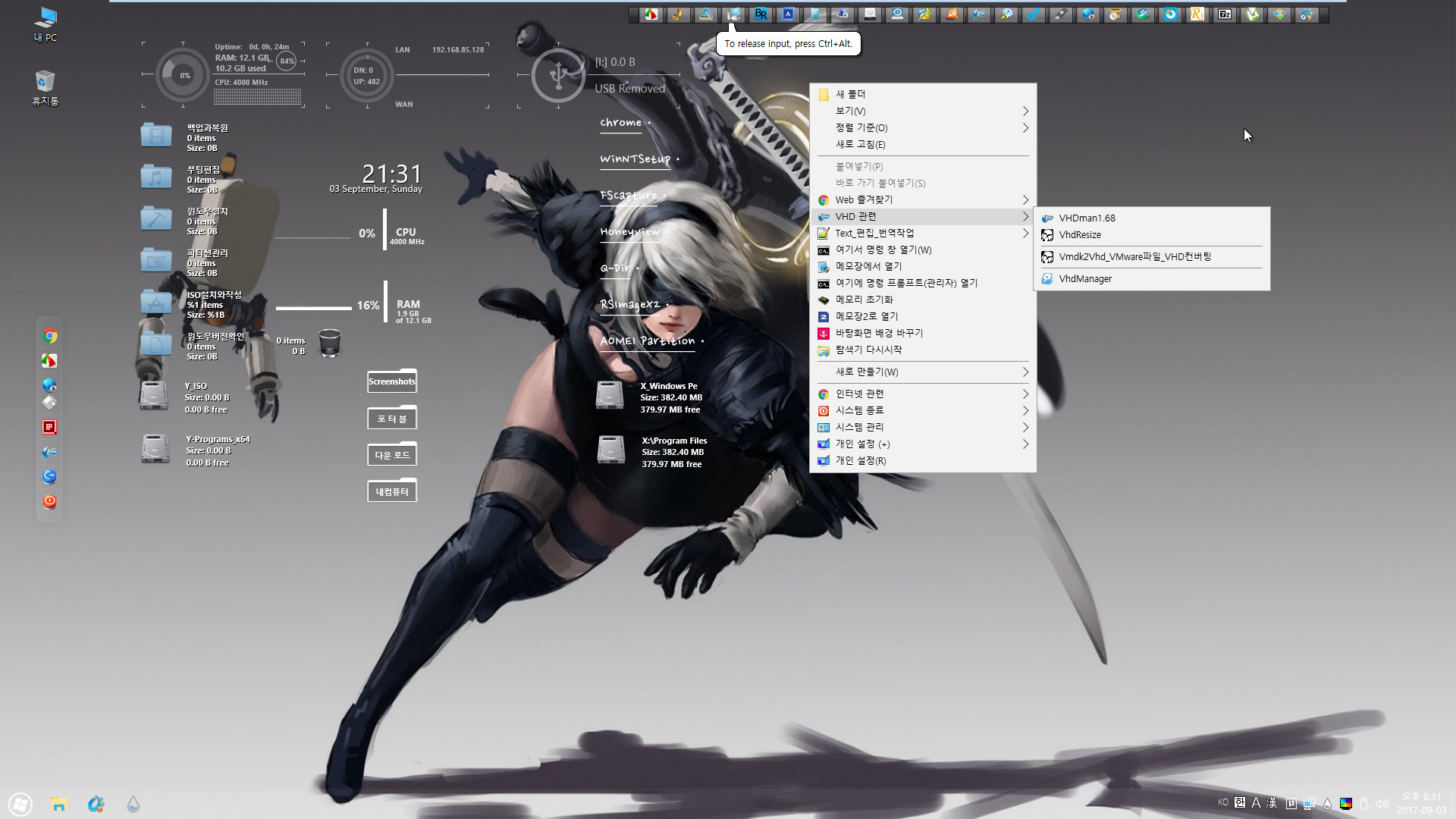Viewport: 1456px width, 819px height.
Task: Click 메모장에서 열기 menu entry
Action: point(923,267)
